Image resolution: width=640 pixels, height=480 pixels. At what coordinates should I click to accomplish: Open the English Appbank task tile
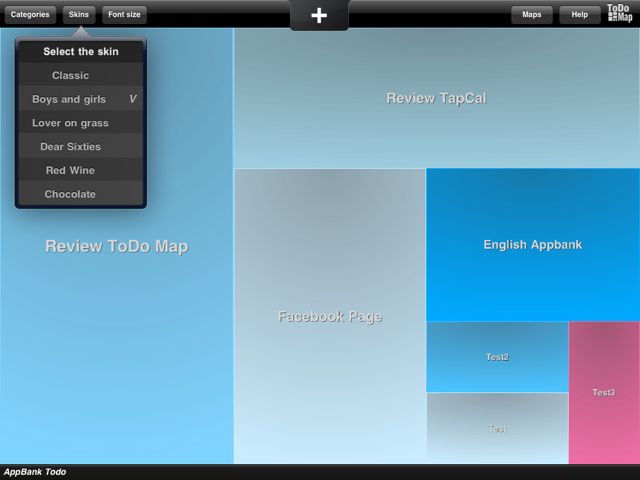[x=533, y=245]
